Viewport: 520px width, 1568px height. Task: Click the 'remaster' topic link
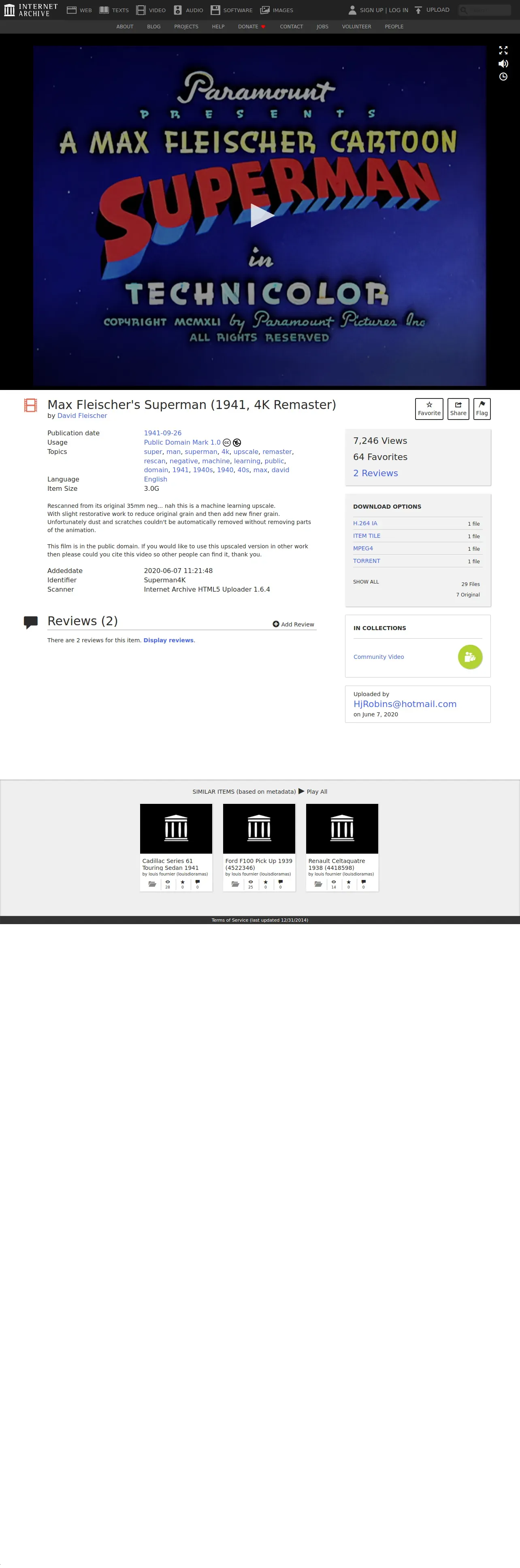277,452
